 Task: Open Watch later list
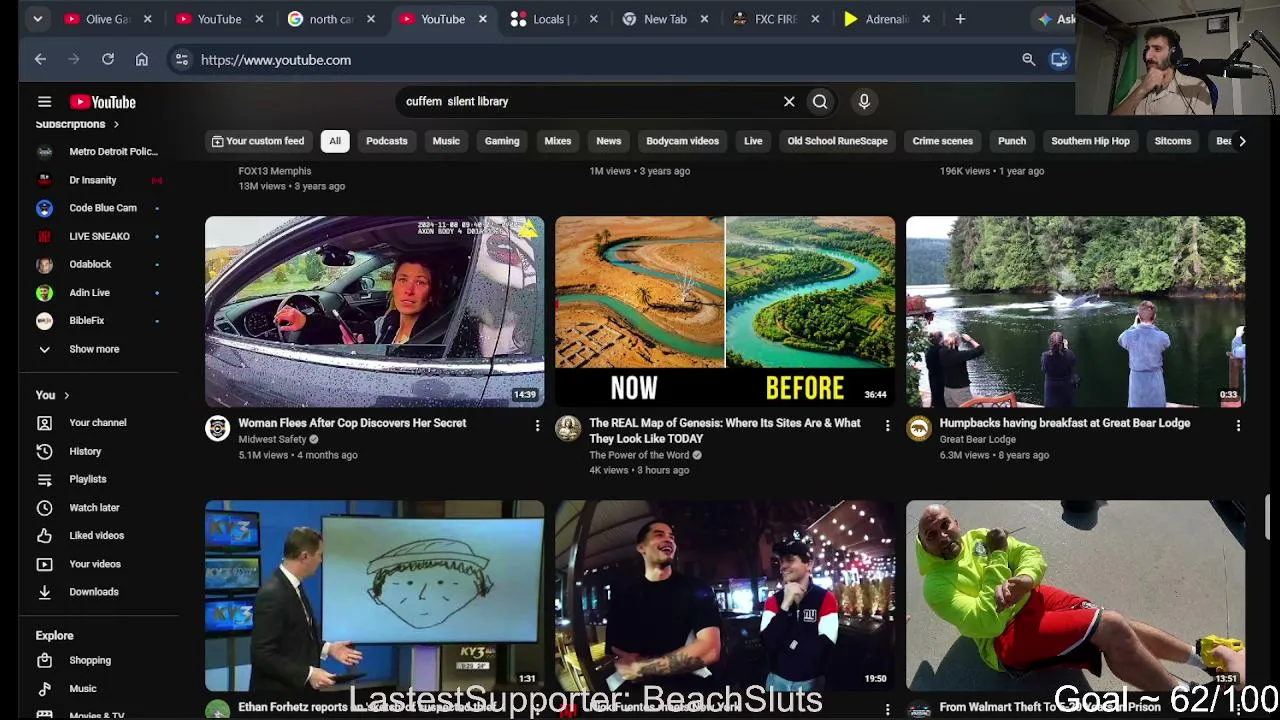click(94, 508)
